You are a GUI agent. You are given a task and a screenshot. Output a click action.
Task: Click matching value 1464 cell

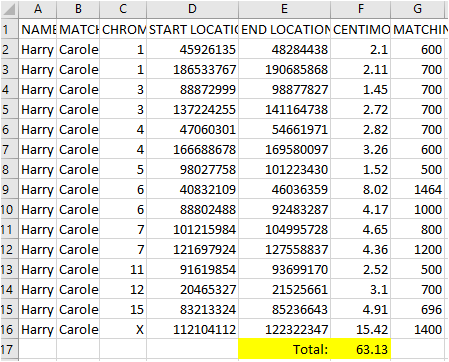point(418,189)
